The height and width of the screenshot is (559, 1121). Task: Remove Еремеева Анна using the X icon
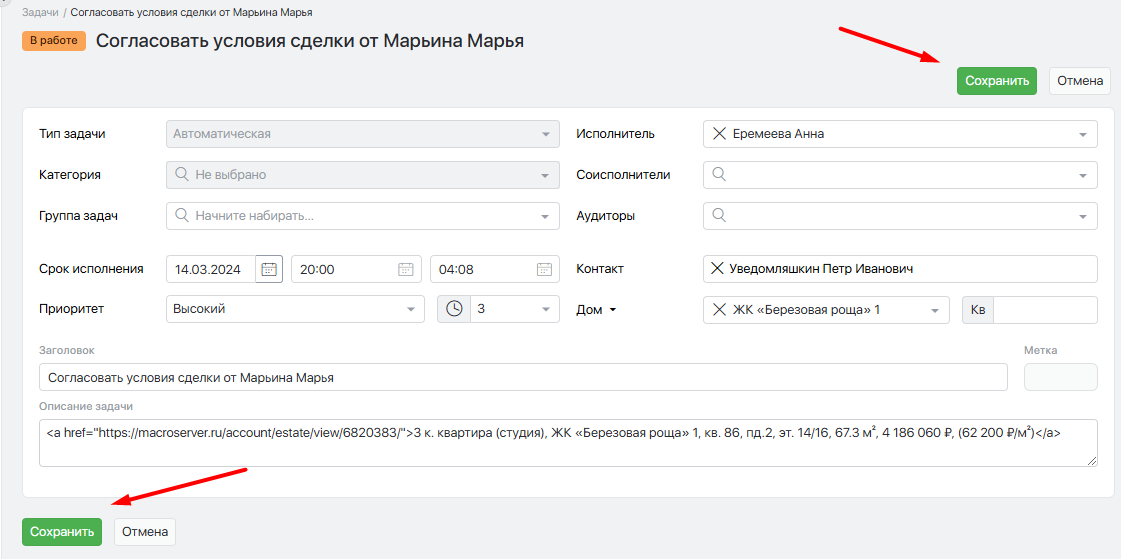point(718,134)
